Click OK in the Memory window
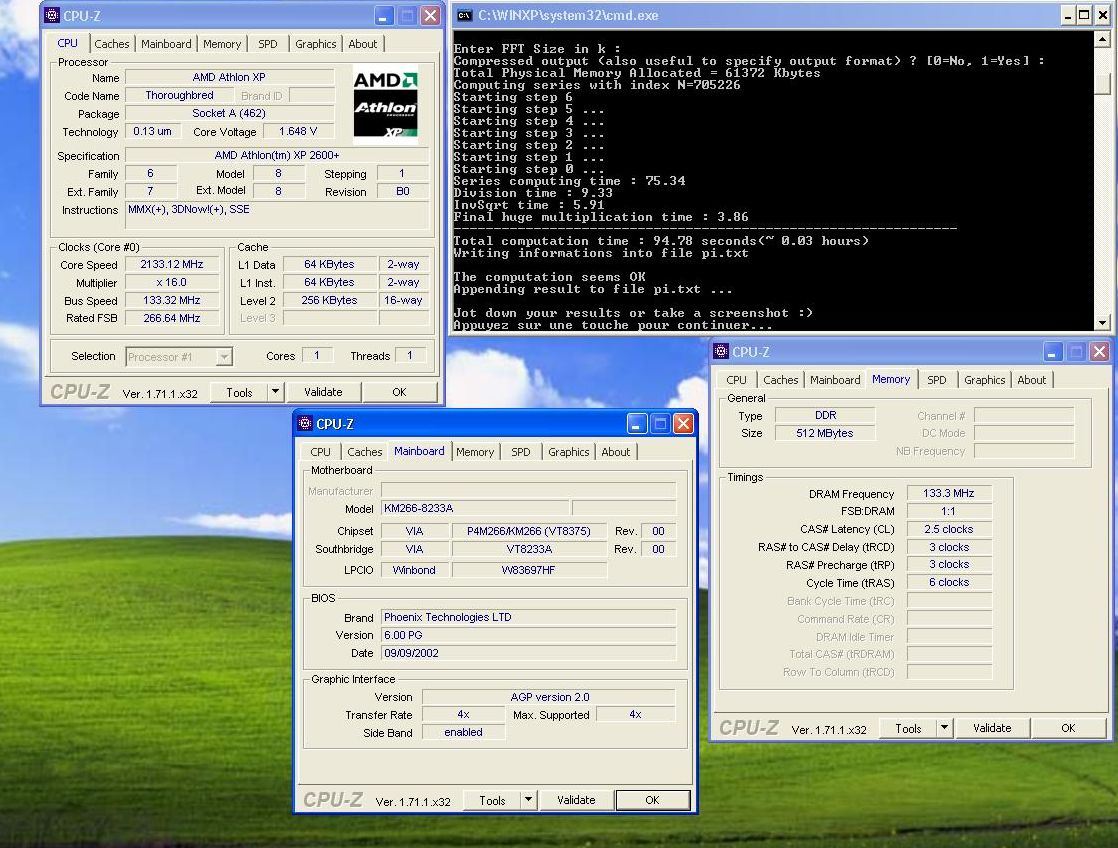 [1068, 727]
